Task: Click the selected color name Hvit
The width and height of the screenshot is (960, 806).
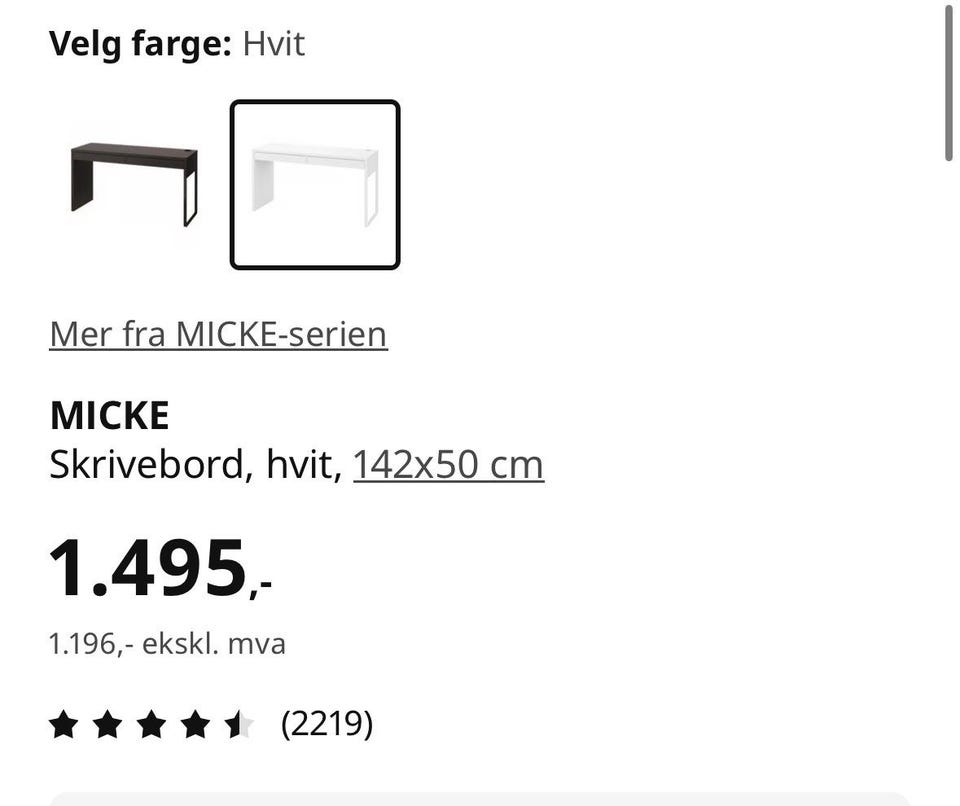Action: click(273, 44)
